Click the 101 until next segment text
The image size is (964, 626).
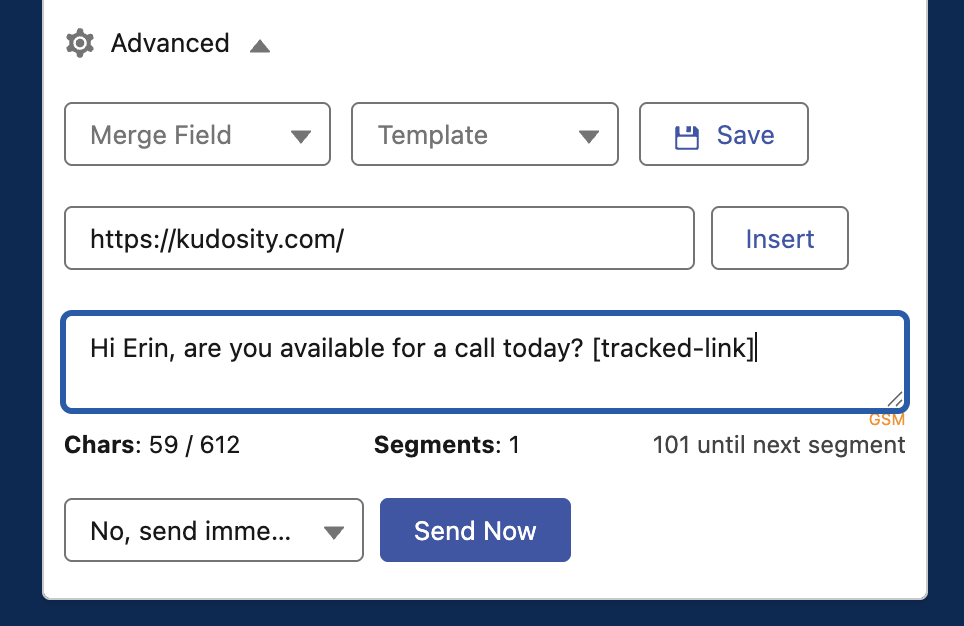(x=779, y=445)
